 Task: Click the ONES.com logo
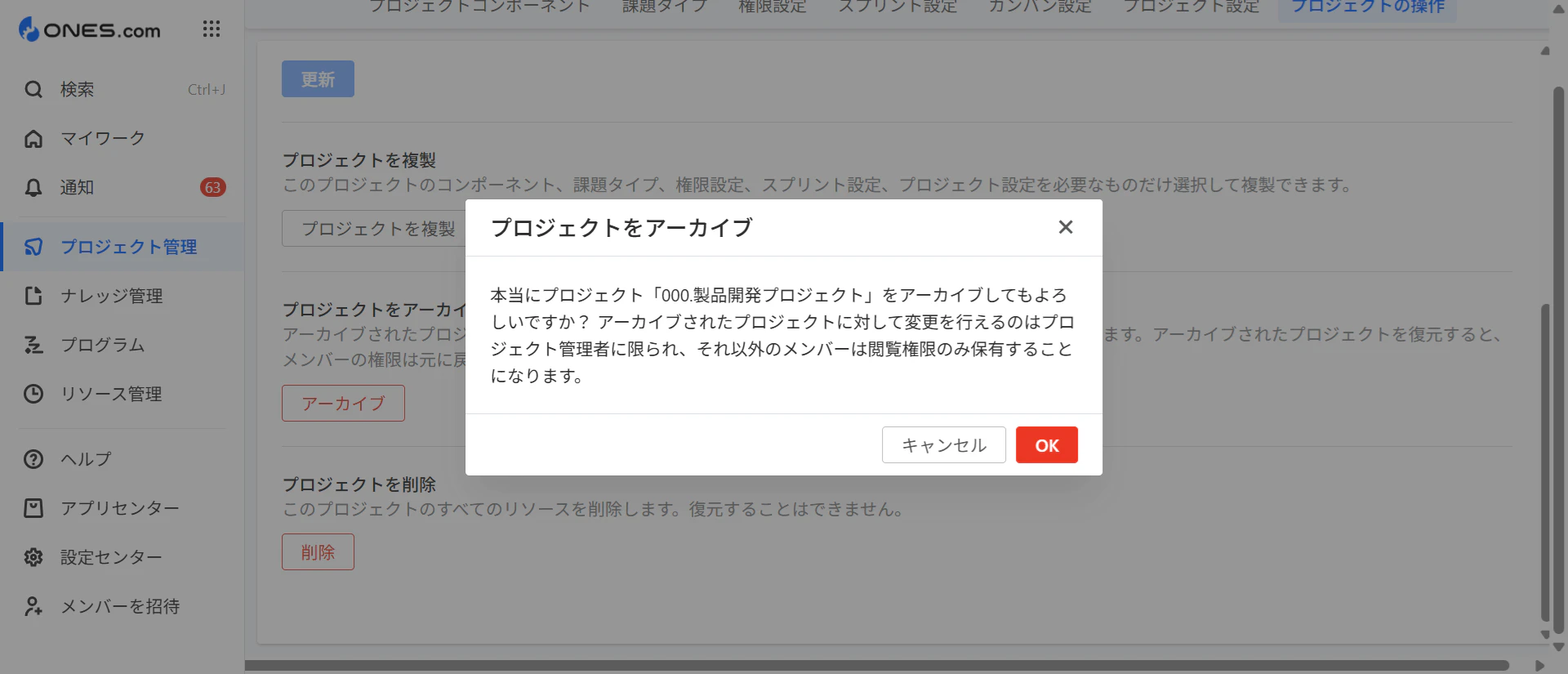pyautogui.click(x=90, y=29)
